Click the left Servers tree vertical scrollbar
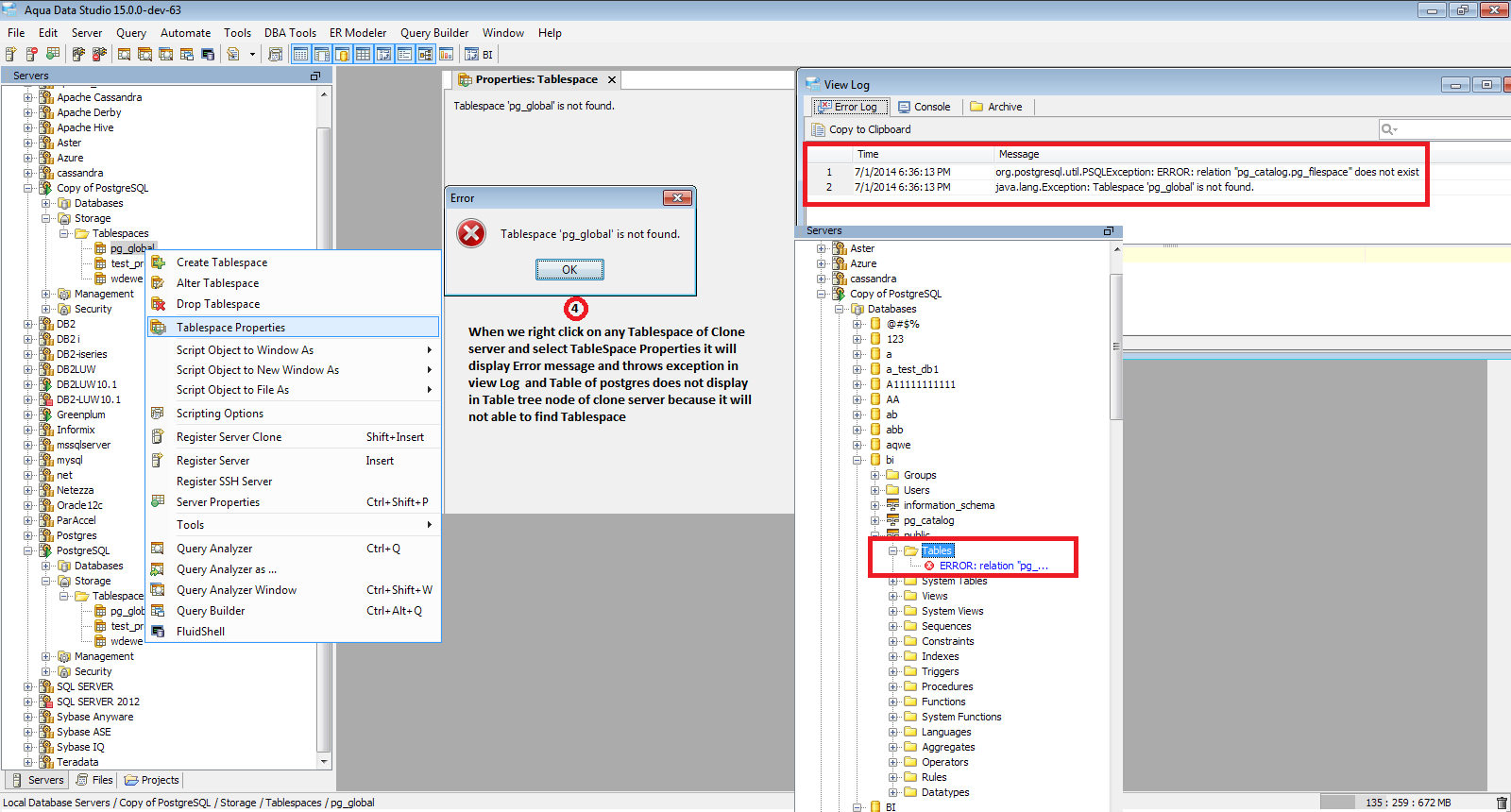 pos(324,429)
